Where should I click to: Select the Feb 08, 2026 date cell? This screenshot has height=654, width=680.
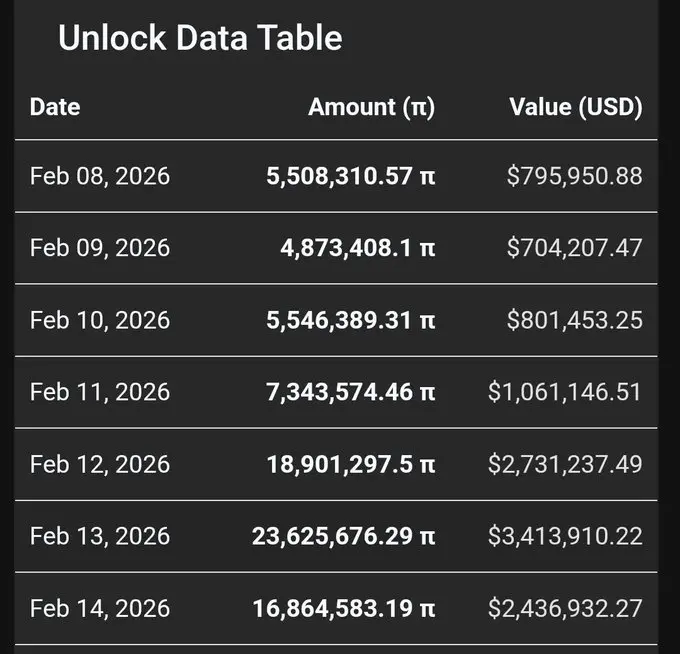(100, 176)
